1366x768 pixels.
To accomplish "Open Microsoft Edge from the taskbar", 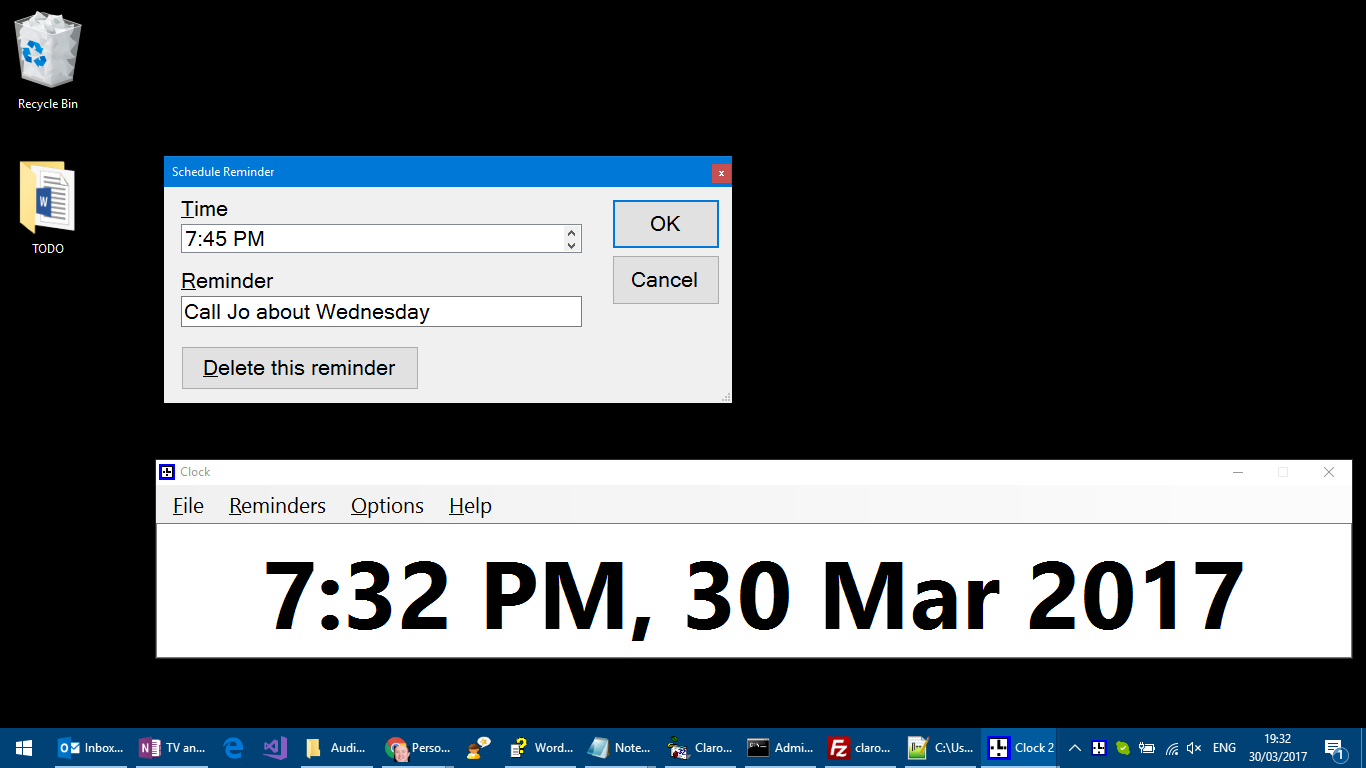I will coord(232,747).
